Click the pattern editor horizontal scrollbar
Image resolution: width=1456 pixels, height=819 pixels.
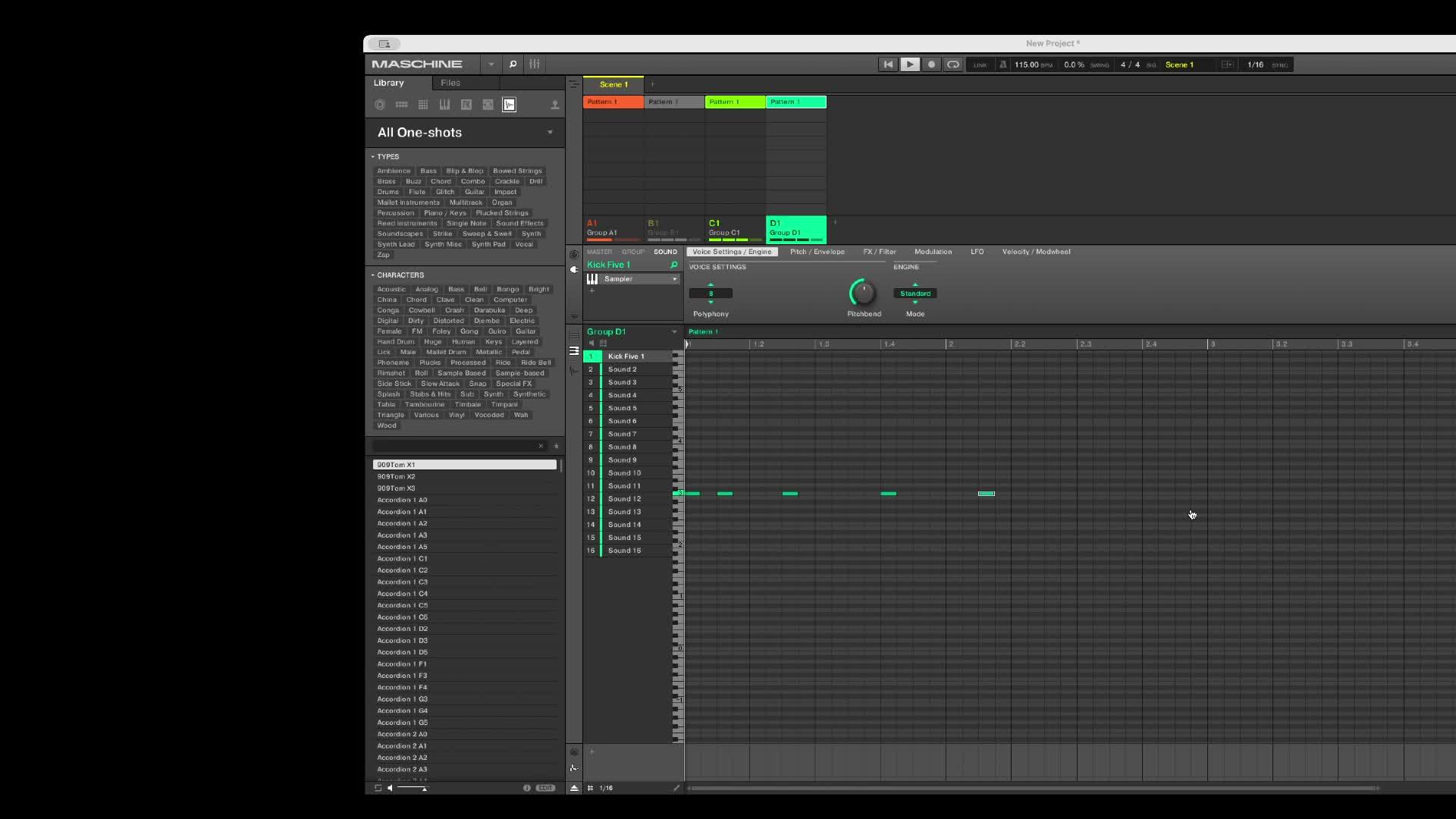(1033, 788)
